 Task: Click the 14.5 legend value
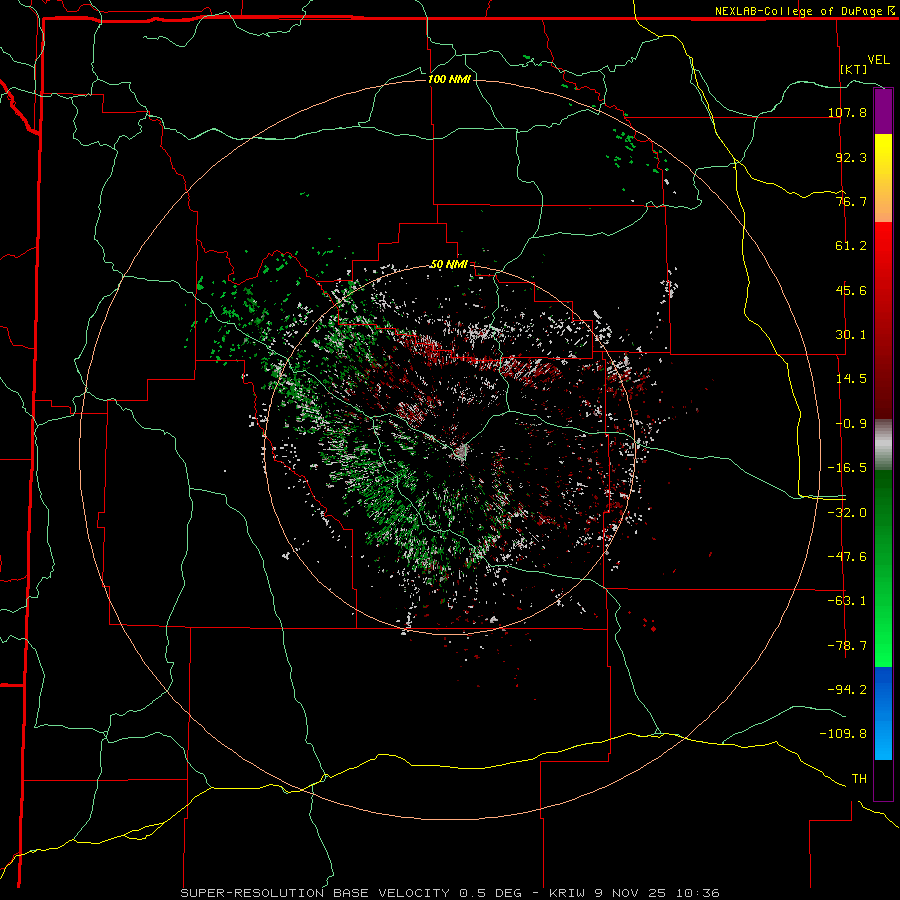[851, 379]
